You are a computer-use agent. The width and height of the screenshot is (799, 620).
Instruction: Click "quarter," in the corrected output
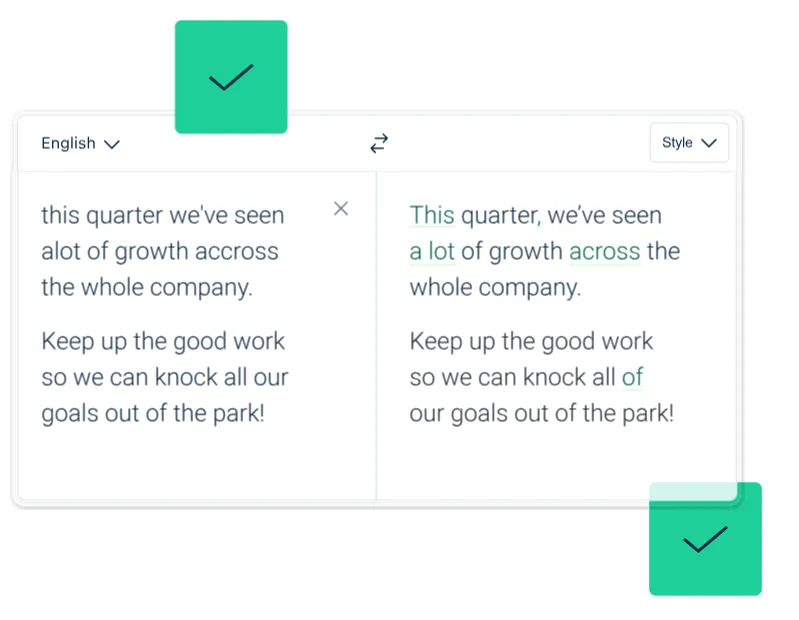coord(501,215)
